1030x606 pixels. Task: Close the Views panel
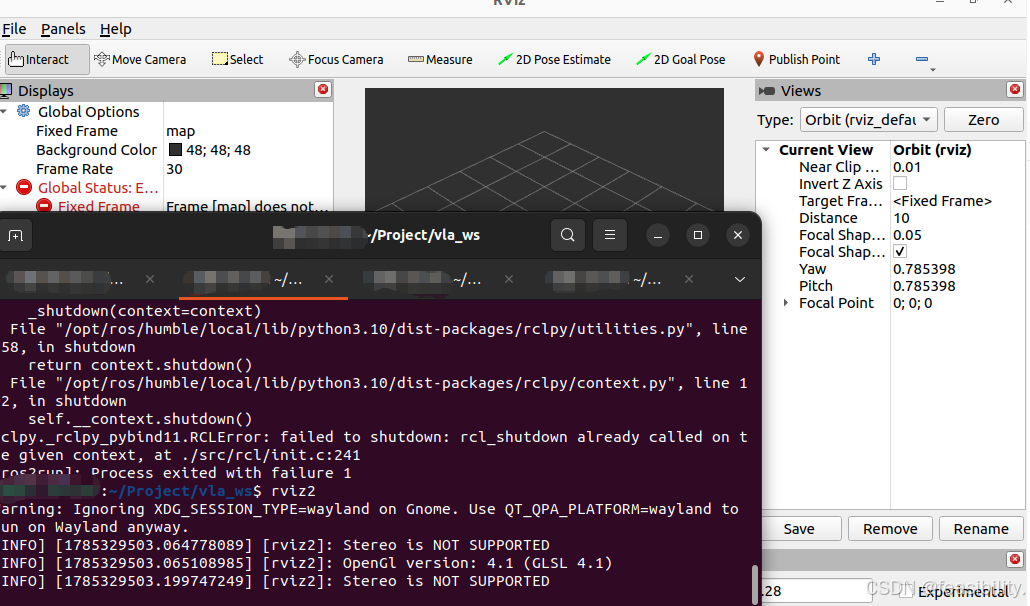1015,89
